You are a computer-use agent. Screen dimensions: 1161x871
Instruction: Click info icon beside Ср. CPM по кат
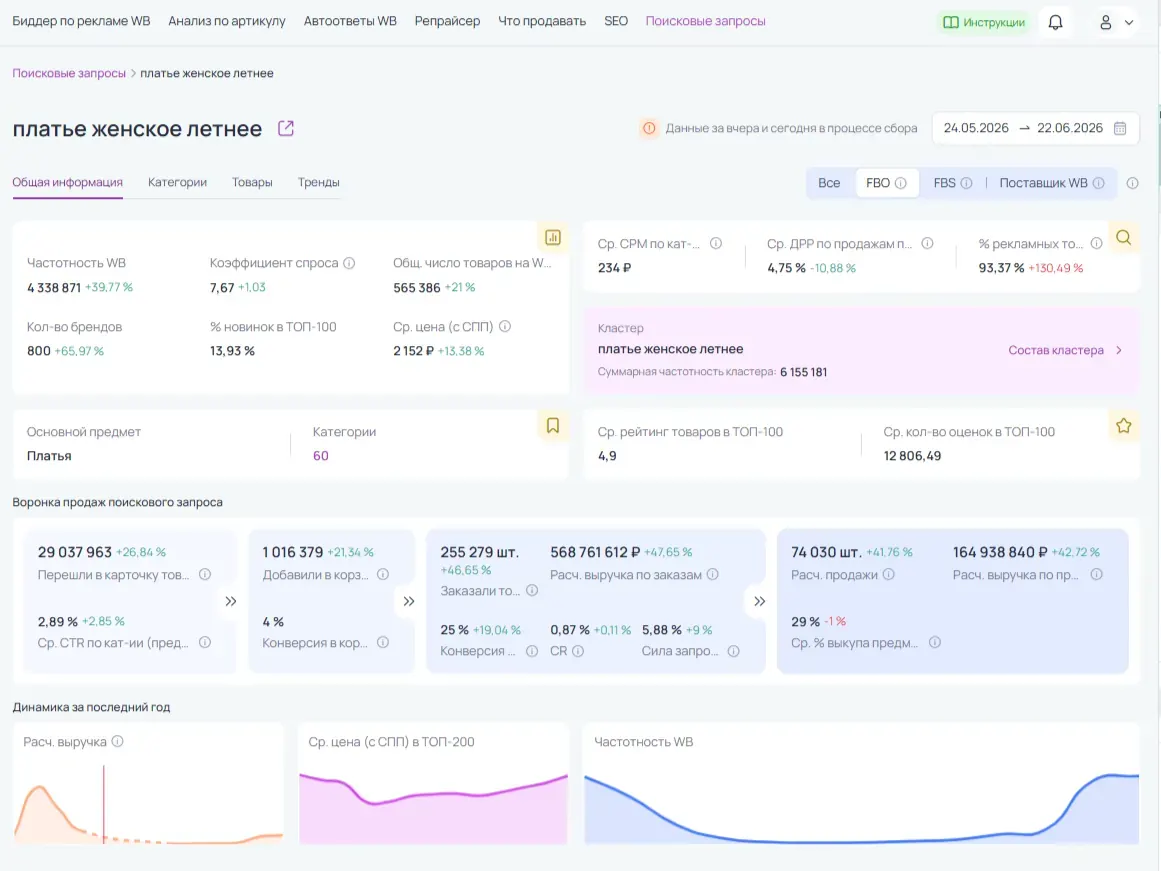point(716,244)
